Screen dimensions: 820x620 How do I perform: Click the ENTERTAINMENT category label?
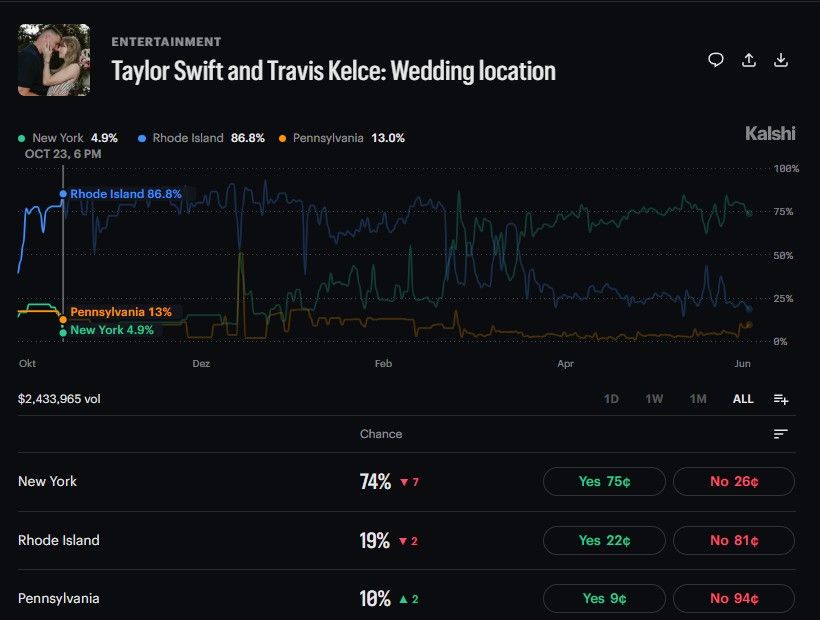pos(166,42)
